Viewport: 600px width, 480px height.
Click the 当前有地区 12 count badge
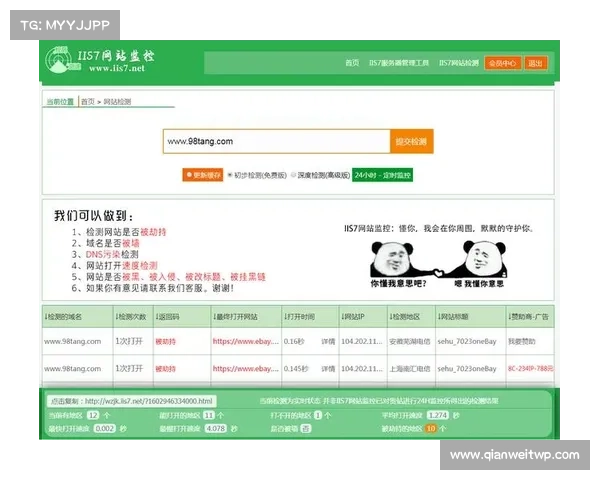(x=93, y=415)
